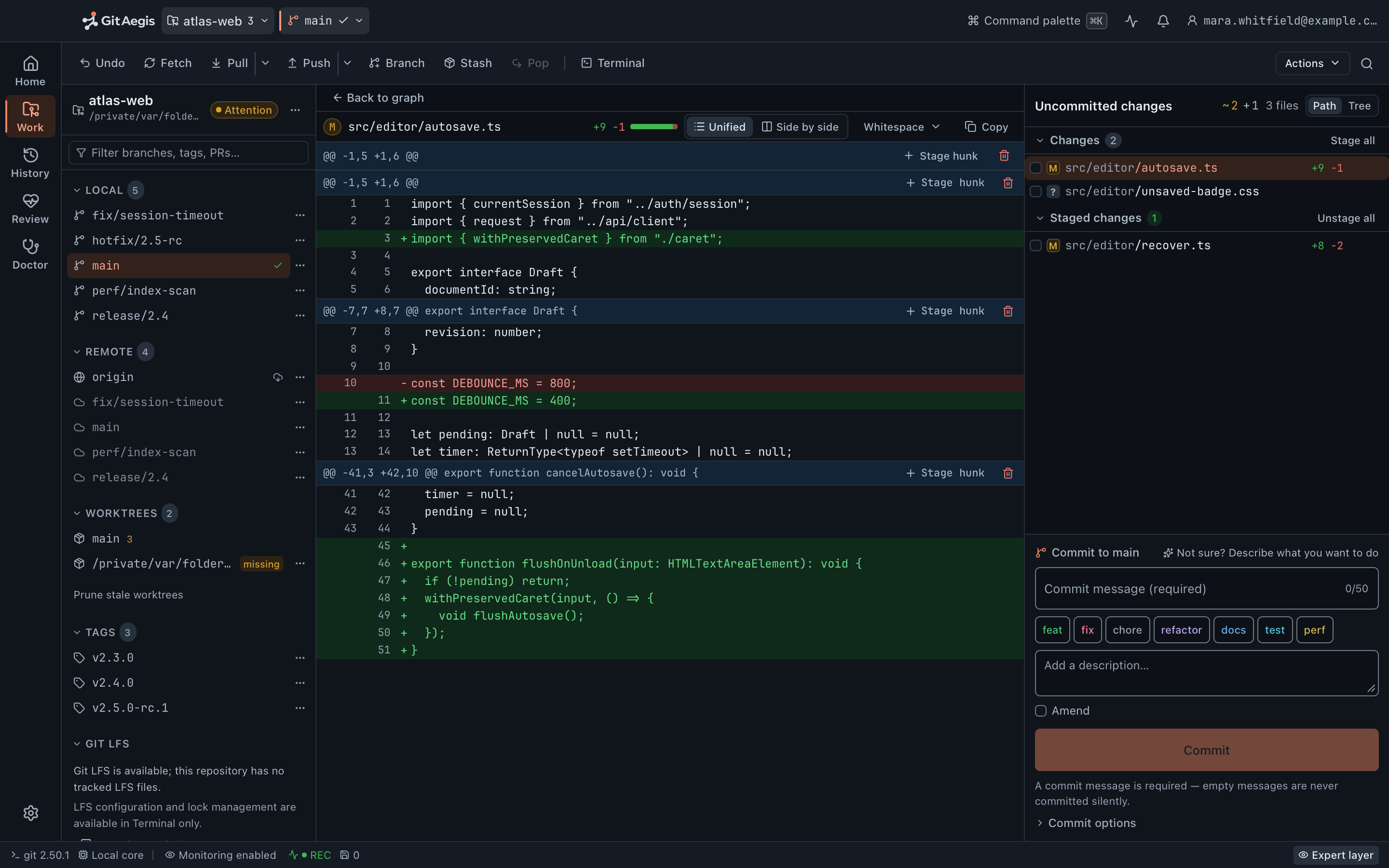Open more options for missing worktree
The height and width of the screenshot is (868, 1389).
pos(300,564)
